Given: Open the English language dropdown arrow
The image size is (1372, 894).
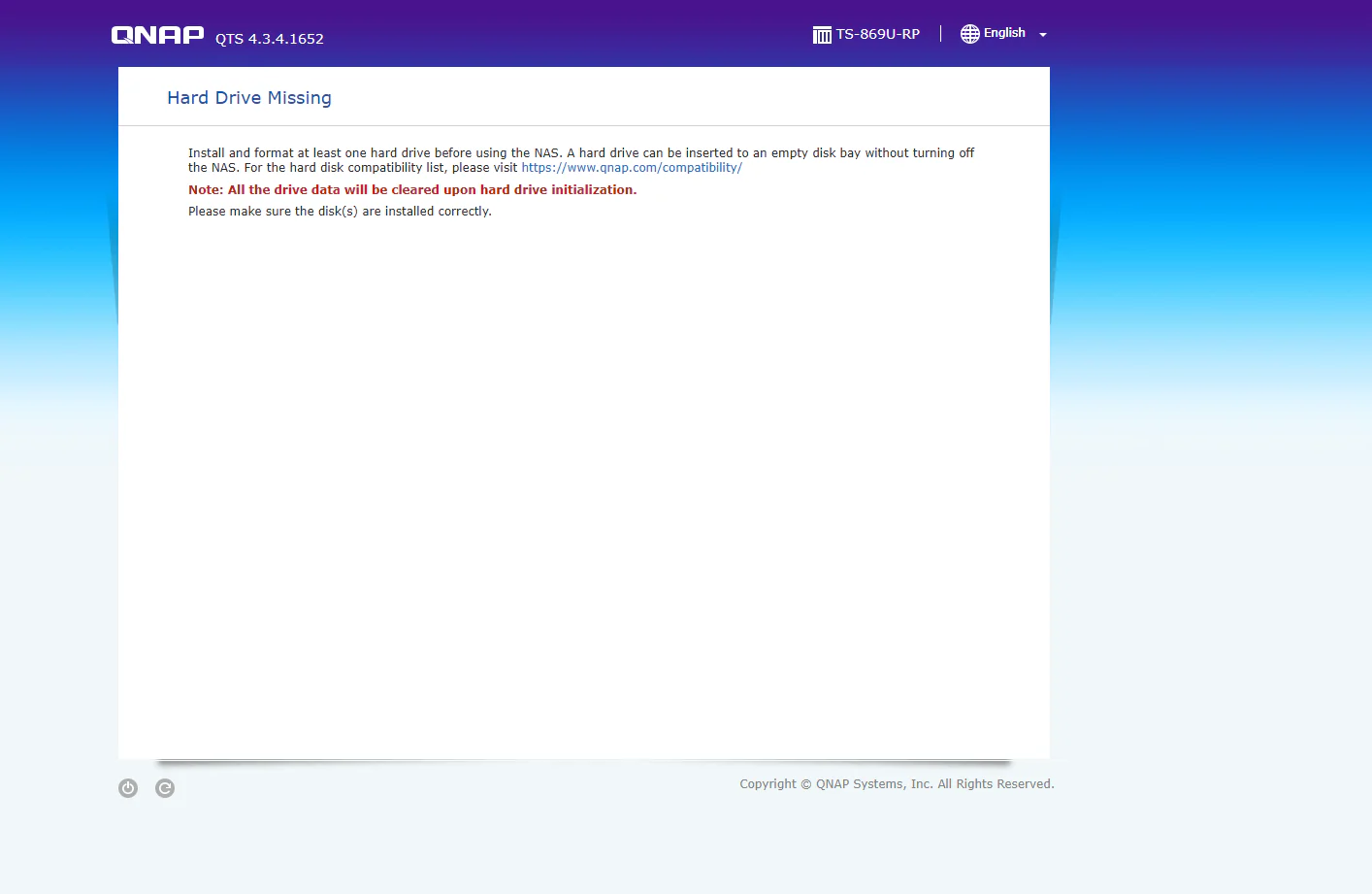Looking at the screenshot, I should 1043,34.
